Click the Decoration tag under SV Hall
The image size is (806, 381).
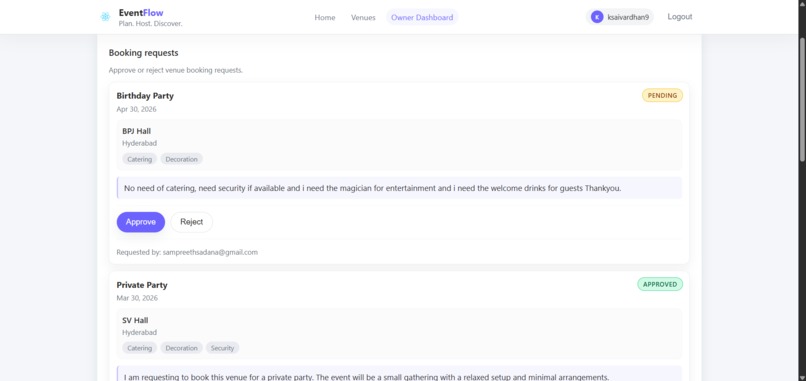tap(181, 348)
